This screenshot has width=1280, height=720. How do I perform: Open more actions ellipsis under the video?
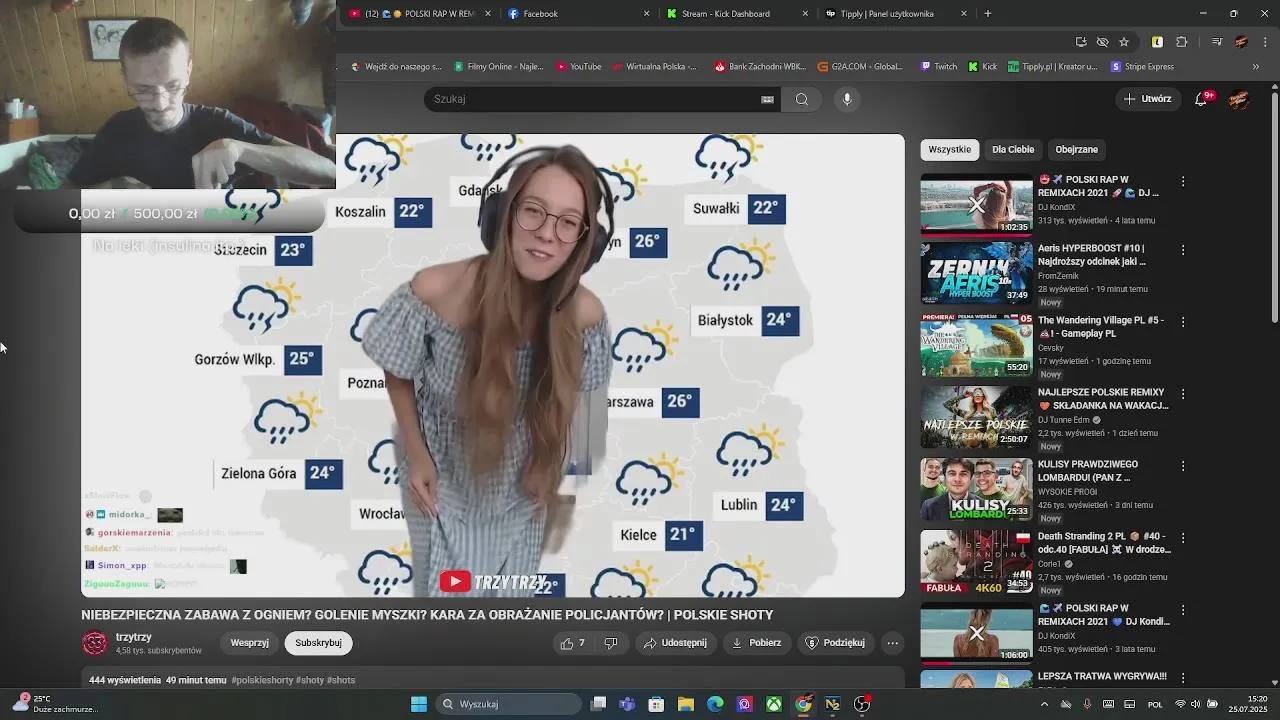pyautogui.click(x=893, y=643)
